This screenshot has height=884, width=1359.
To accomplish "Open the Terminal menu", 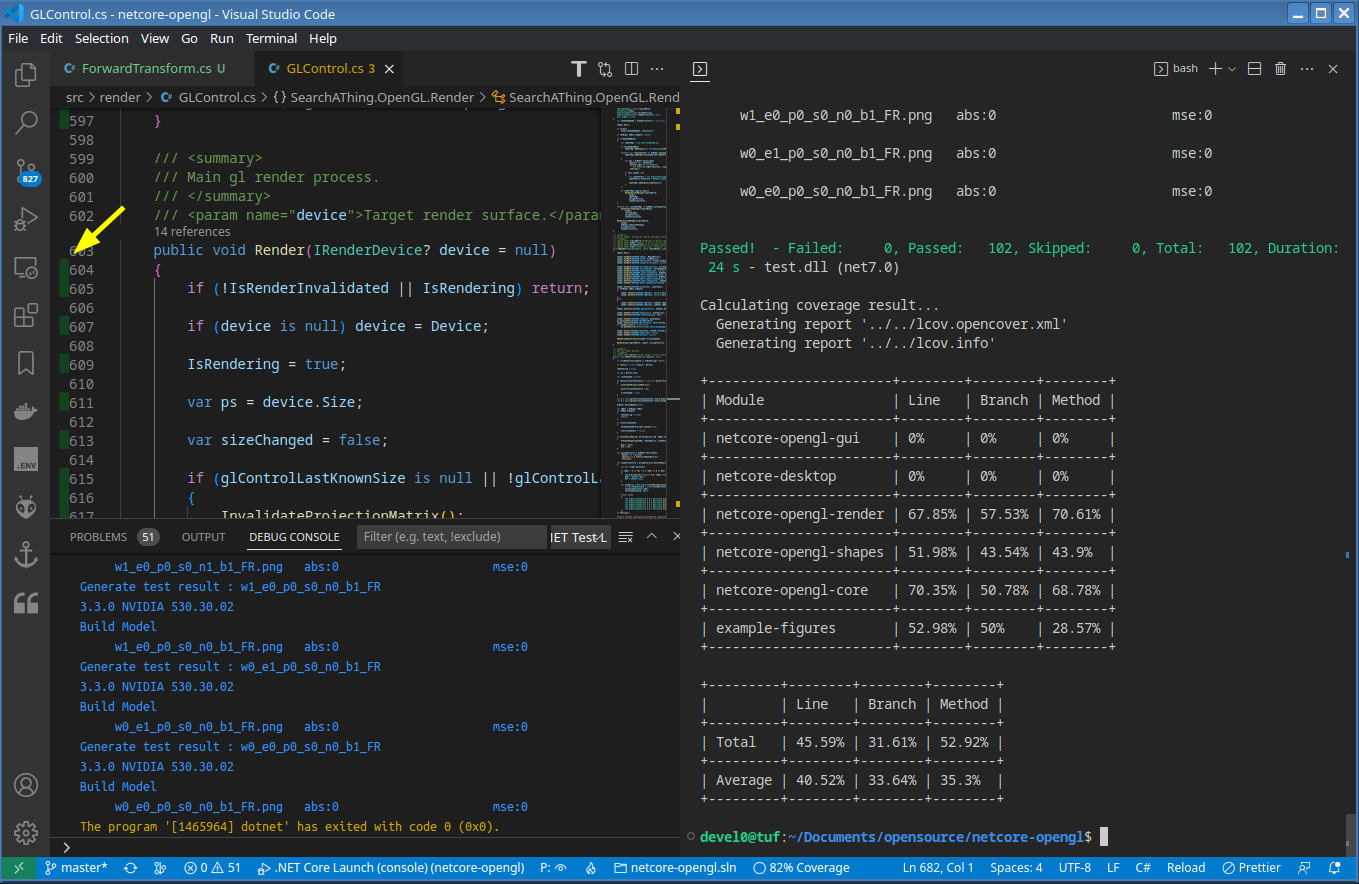I will click(x=271, y=38).
